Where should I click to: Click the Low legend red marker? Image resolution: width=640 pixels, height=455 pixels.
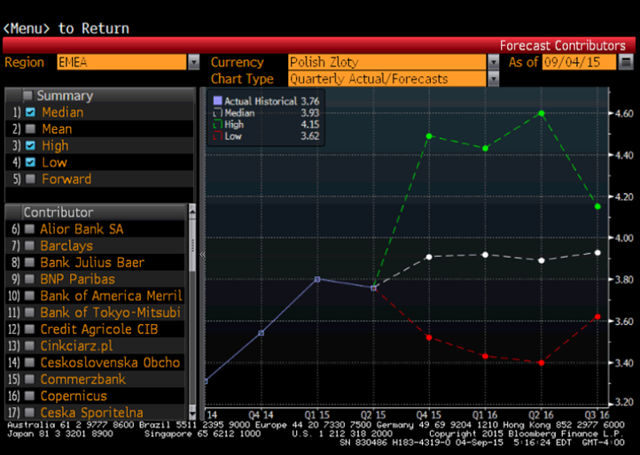[218, 136]
